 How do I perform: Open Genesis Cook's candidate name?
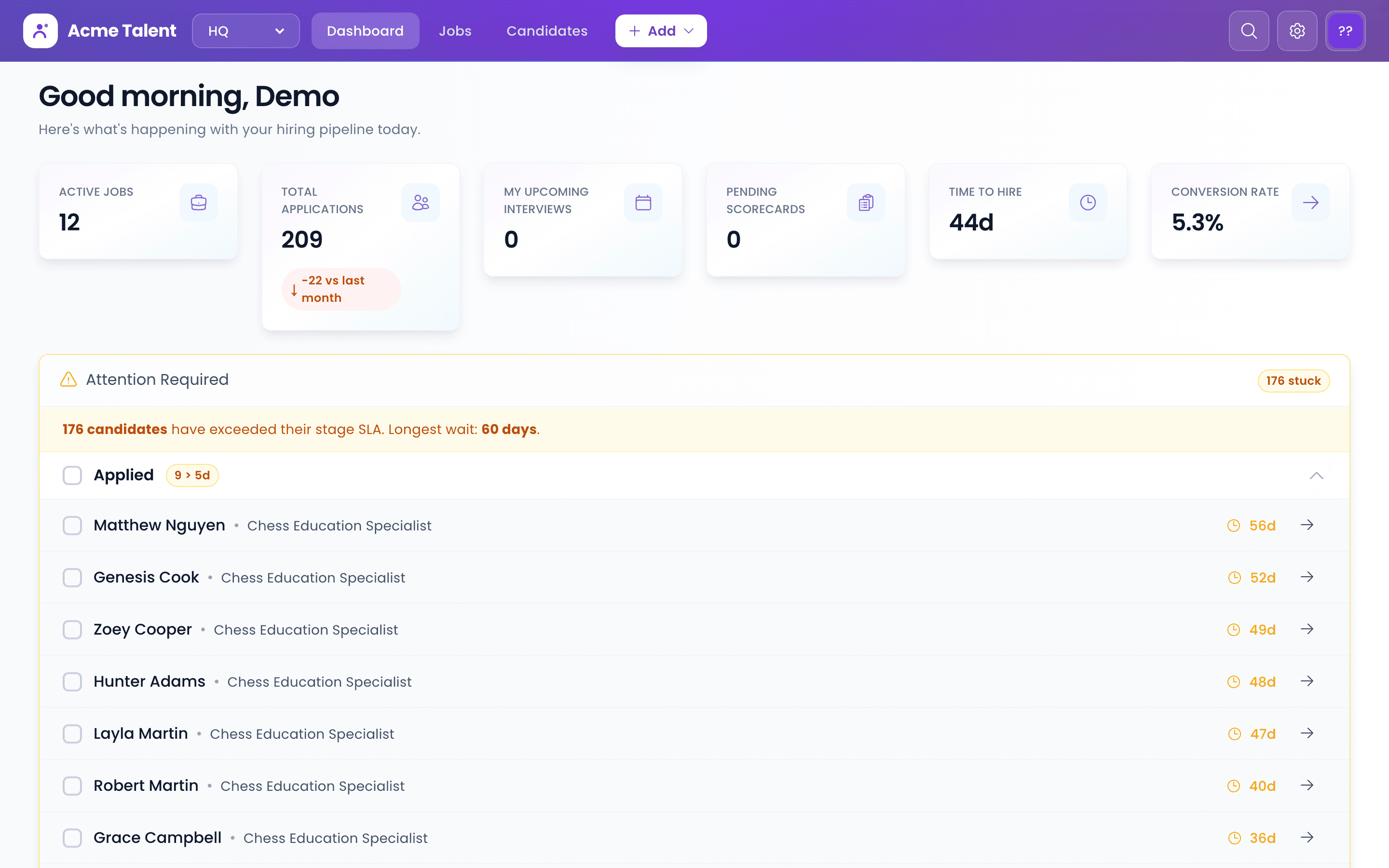point(146,577)
